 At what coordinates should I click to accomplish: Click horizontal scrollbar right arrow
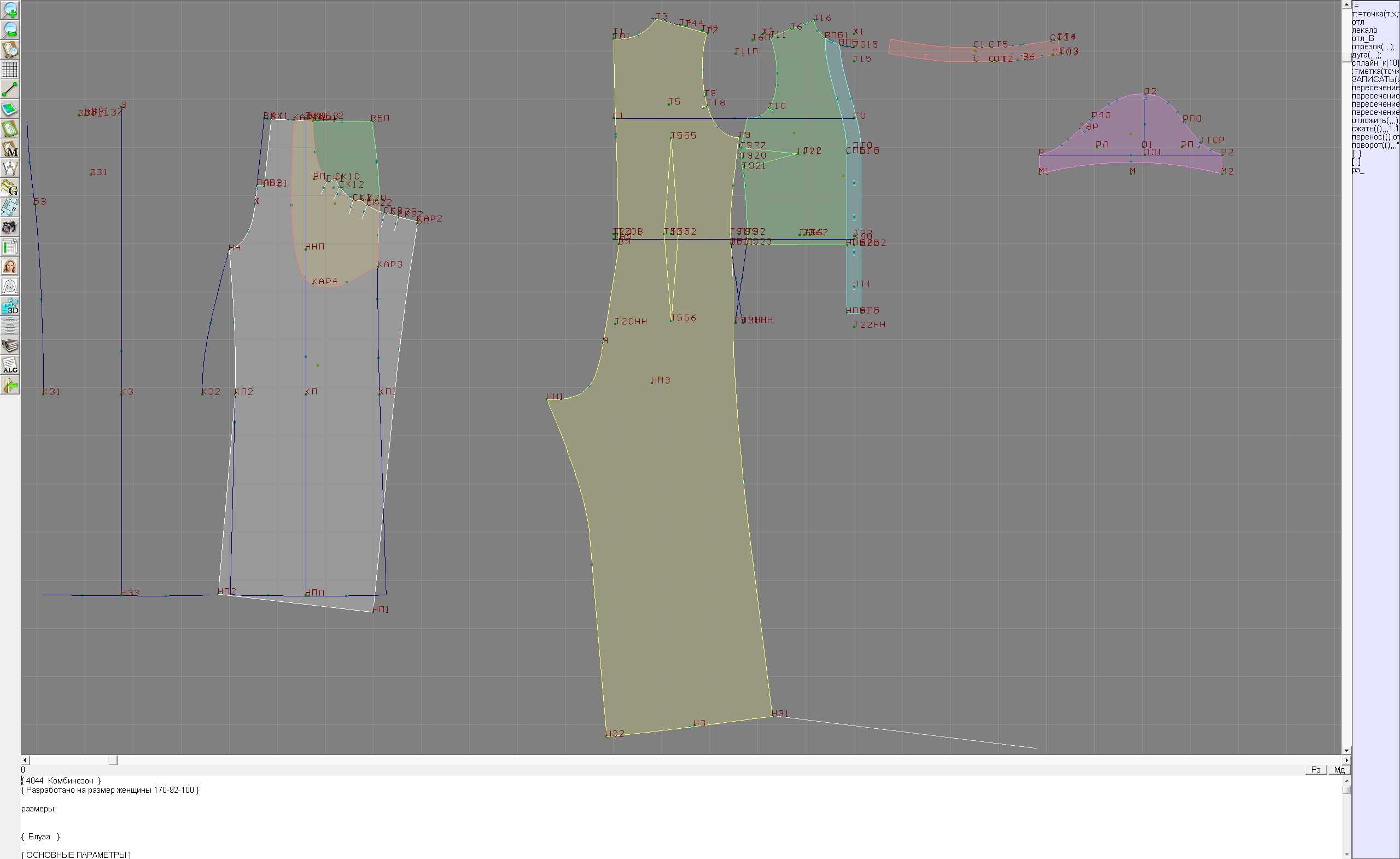pyautogui.click(x=1346, y=760)
